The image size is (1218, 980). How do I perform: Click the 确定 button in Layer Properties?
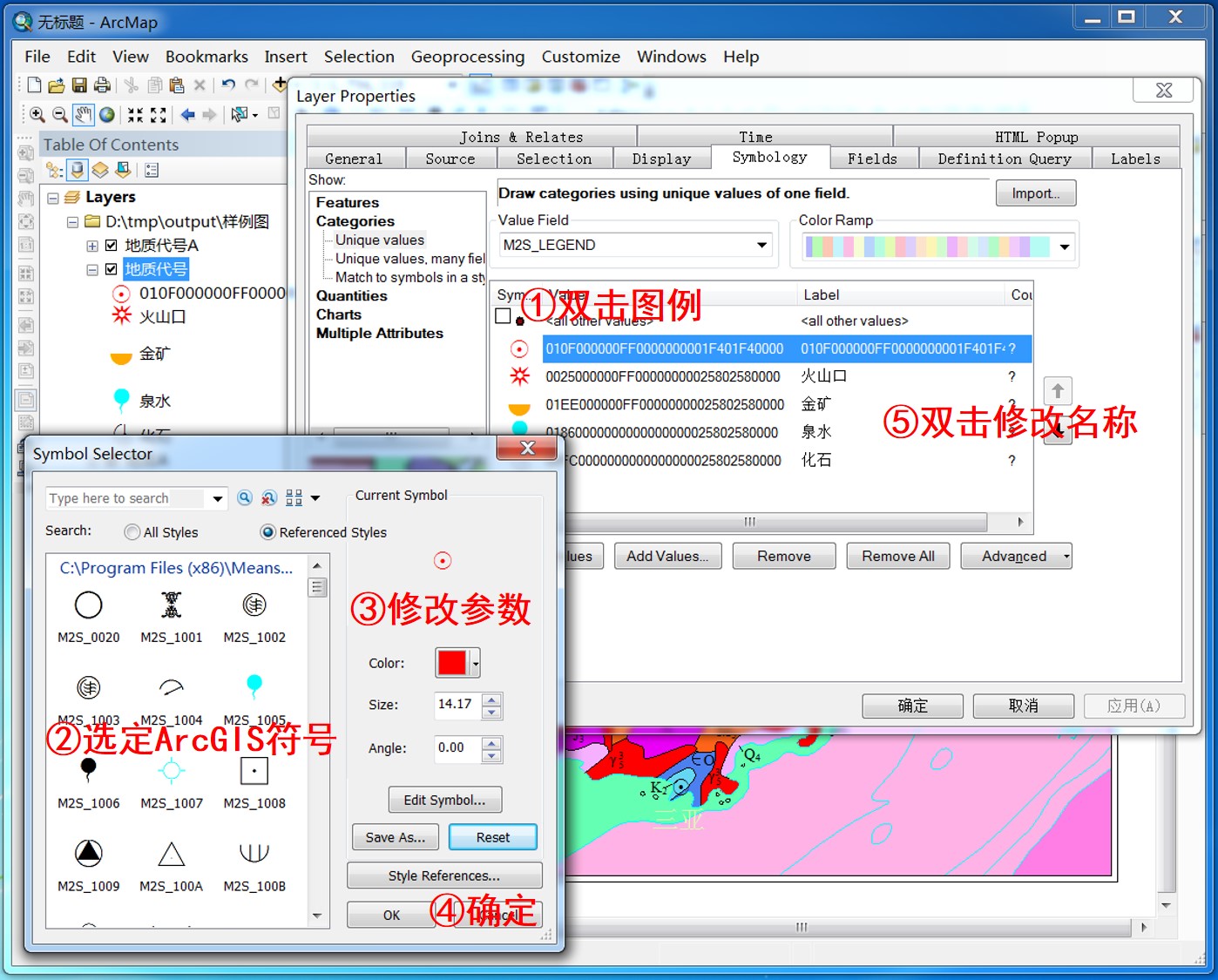coord(913,706)
